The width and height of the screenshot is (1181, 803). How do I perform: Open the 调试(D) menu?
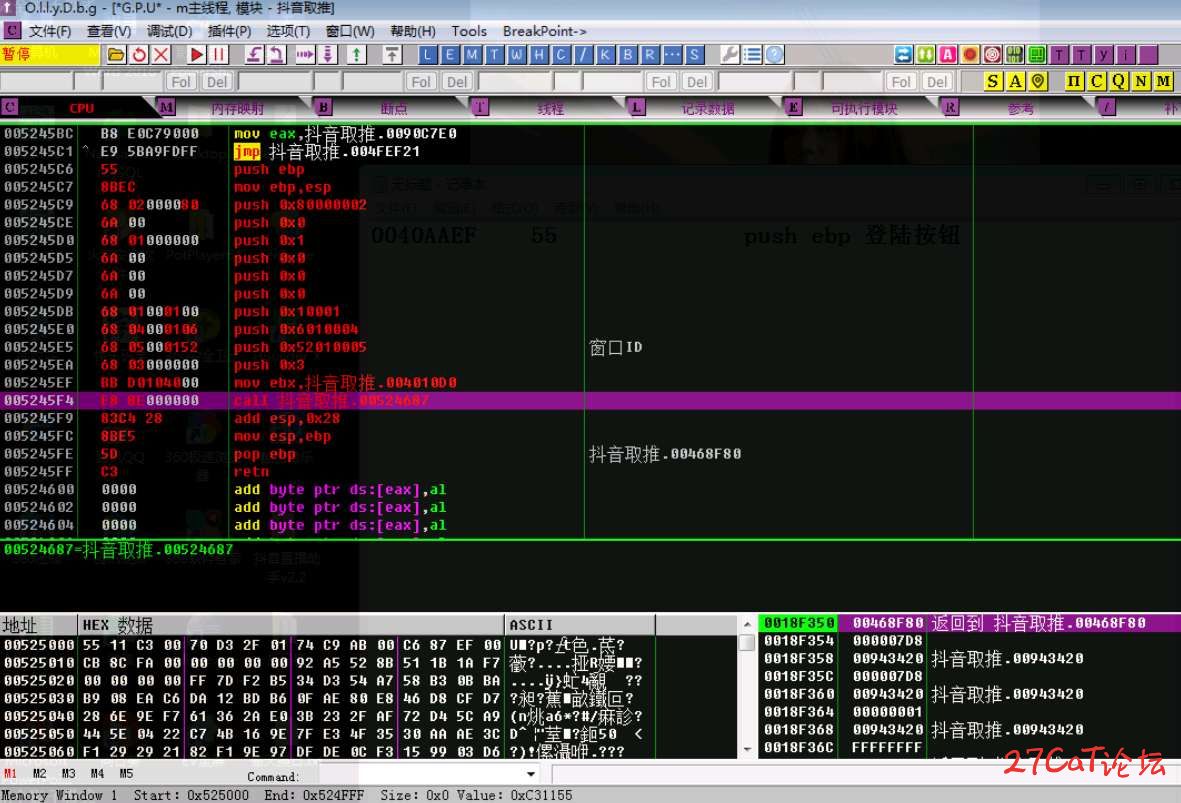169,31
